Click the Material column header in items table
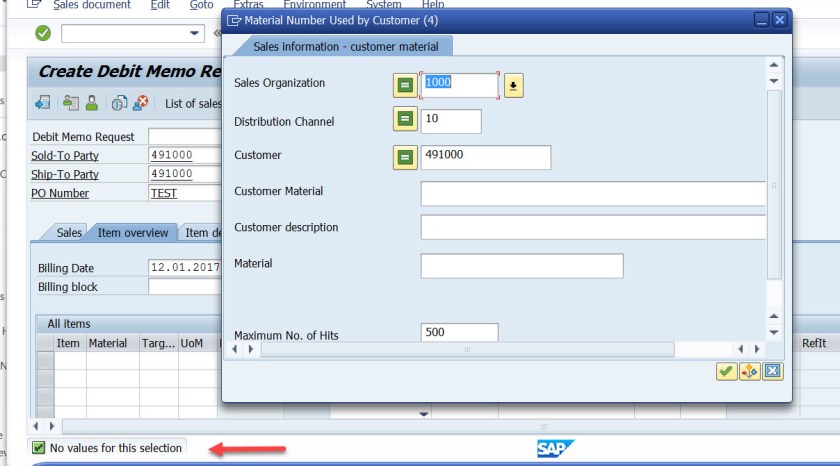 [112, 343]
